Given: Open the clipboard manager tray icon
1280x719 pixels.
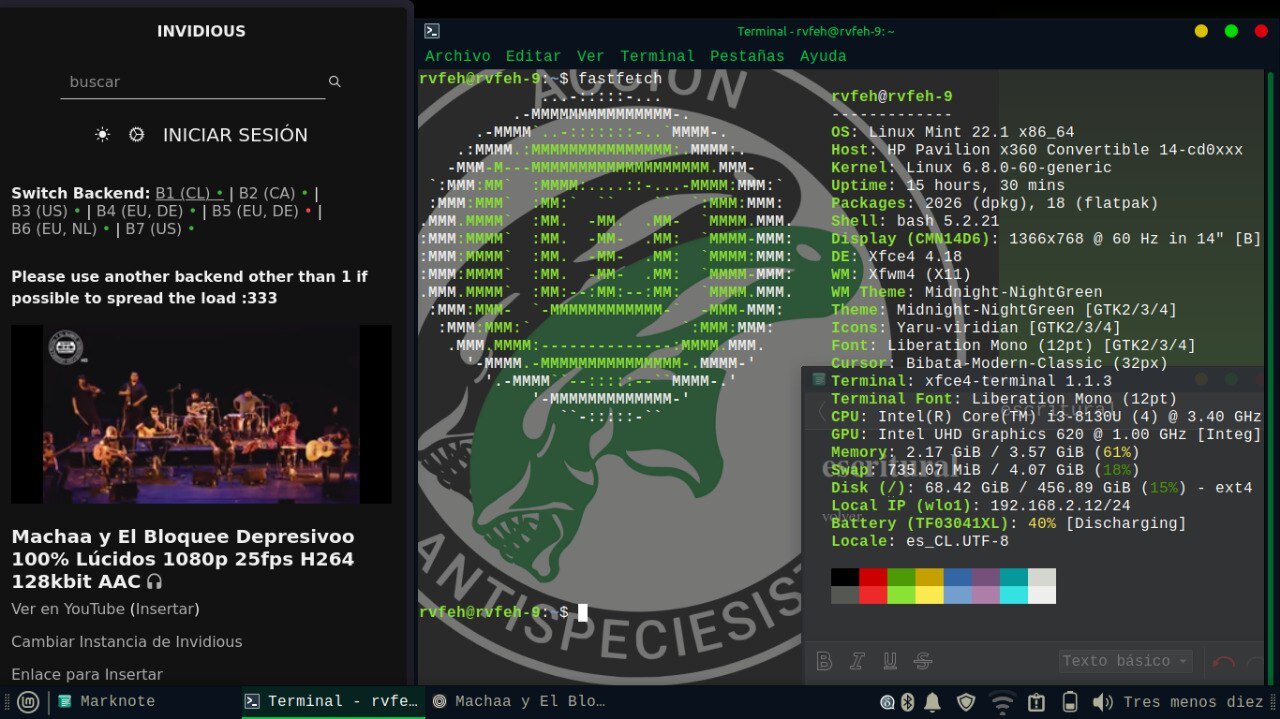Looking at the screenshot, I should click(1036, 702).
